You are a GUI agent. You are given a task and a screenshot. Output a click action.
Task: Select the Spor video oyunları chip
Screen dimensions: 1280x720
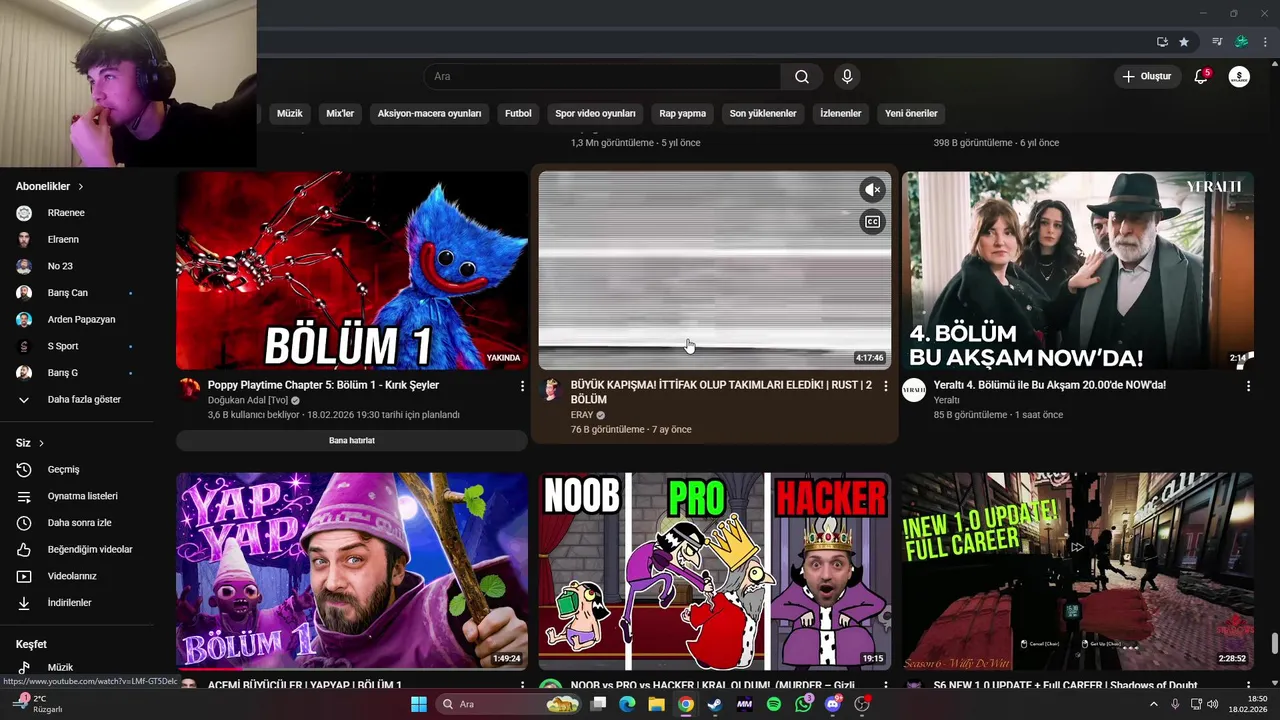[x=595, y=113]
